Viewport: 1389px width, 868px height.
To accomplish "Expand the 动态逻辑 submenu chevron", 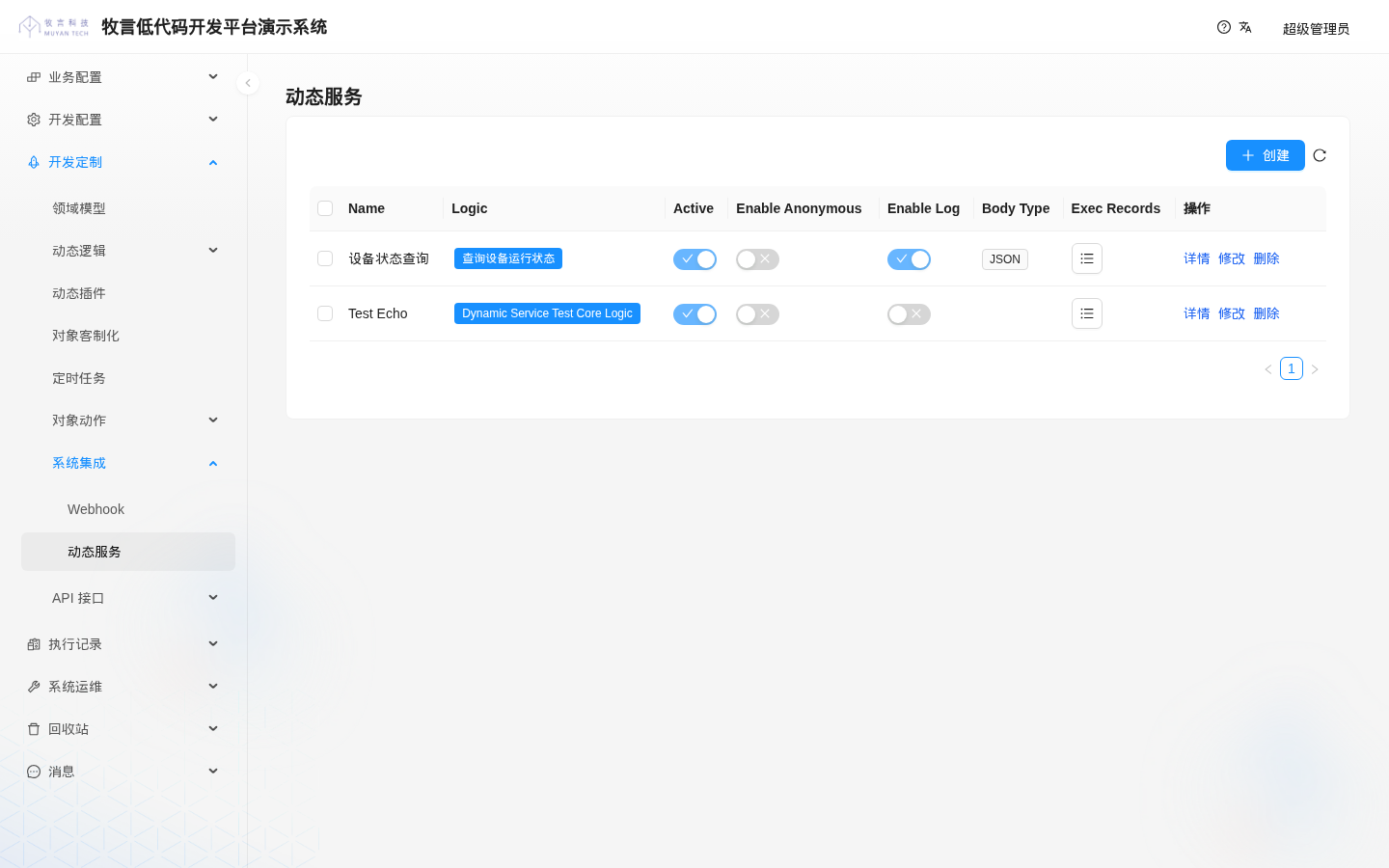I will [213, 250].
